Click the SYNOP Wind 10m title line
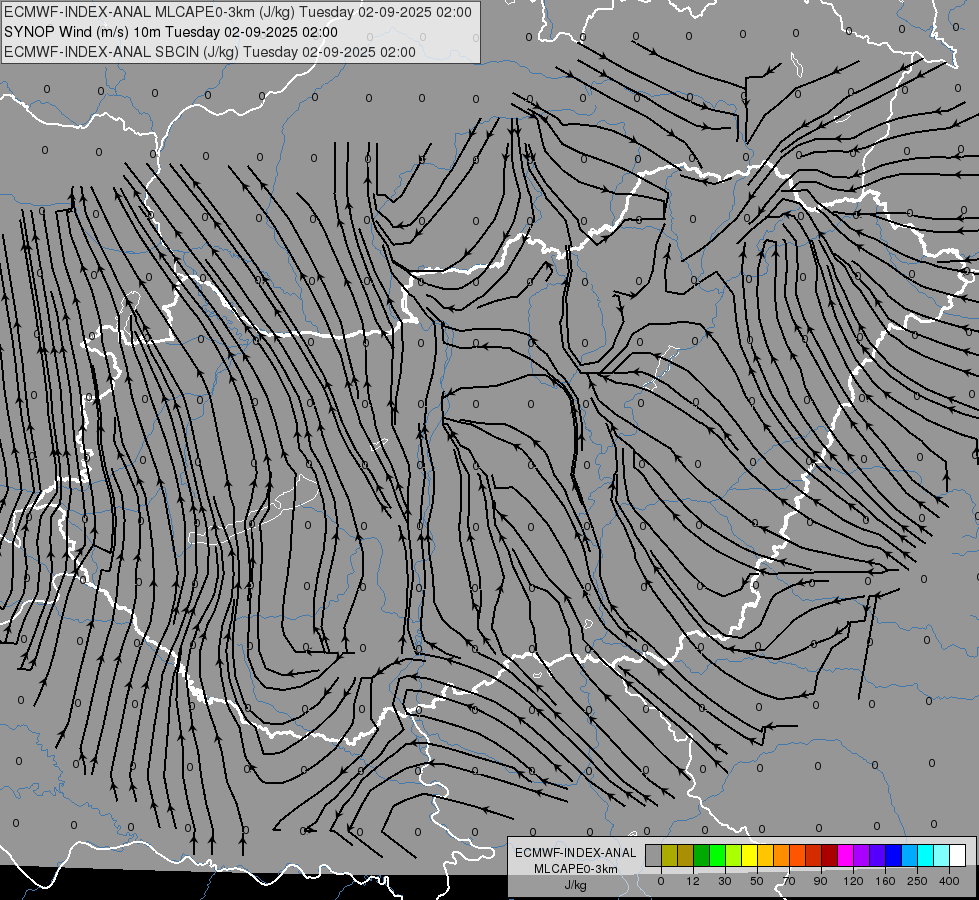This screenshot has width=979, height=900. (170, 32)
